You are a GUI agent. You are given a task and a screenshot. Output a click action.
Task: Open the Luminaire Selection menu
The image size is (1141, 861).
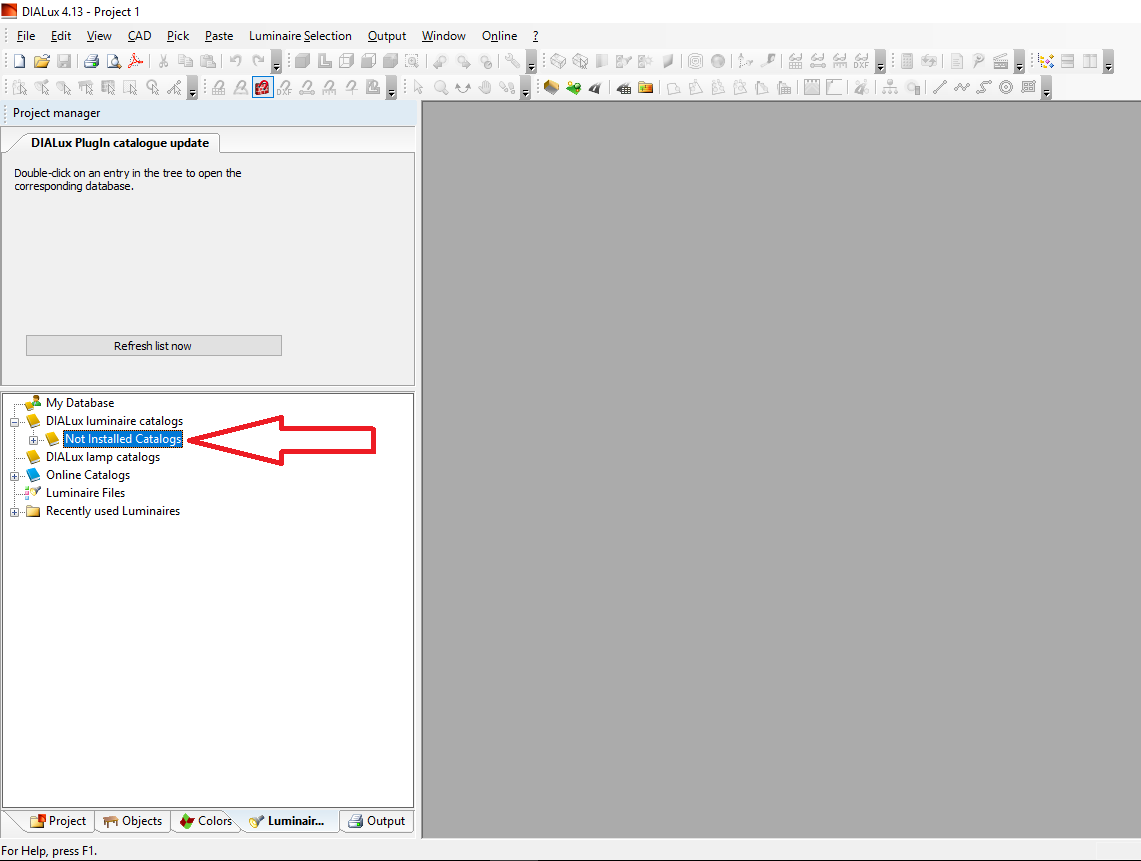point(300,36)
